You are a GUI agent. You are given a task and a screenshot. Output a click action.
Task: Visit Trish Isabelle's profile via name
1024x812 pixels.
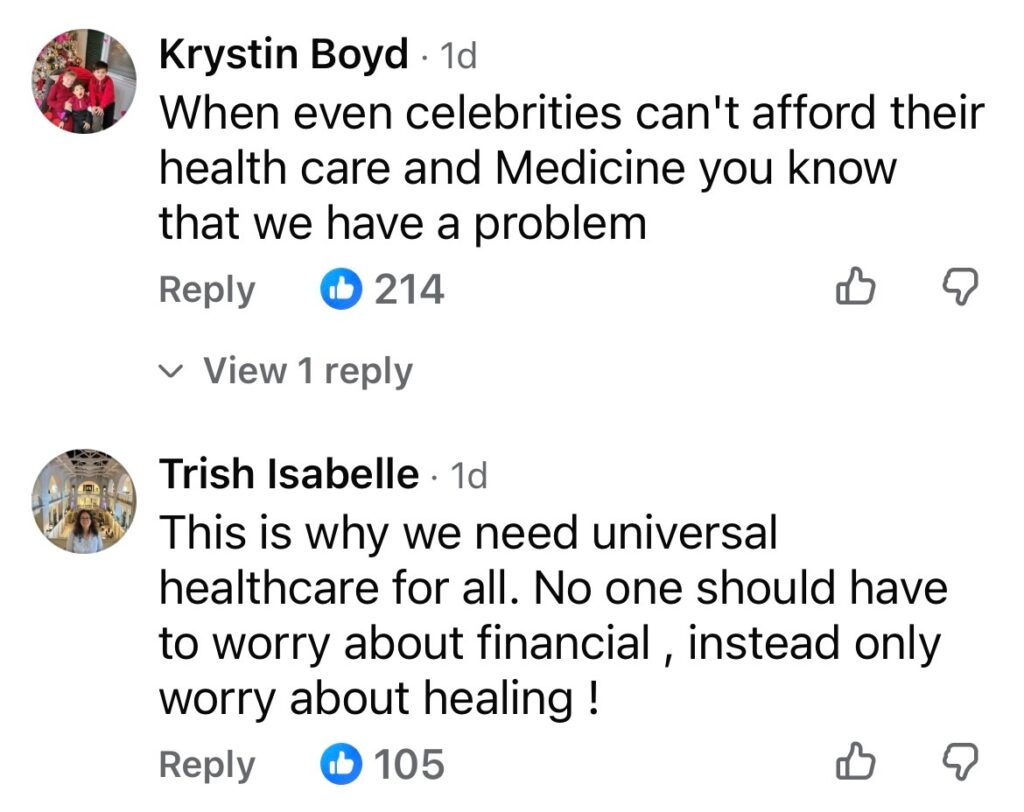click(x=289, y=474)
